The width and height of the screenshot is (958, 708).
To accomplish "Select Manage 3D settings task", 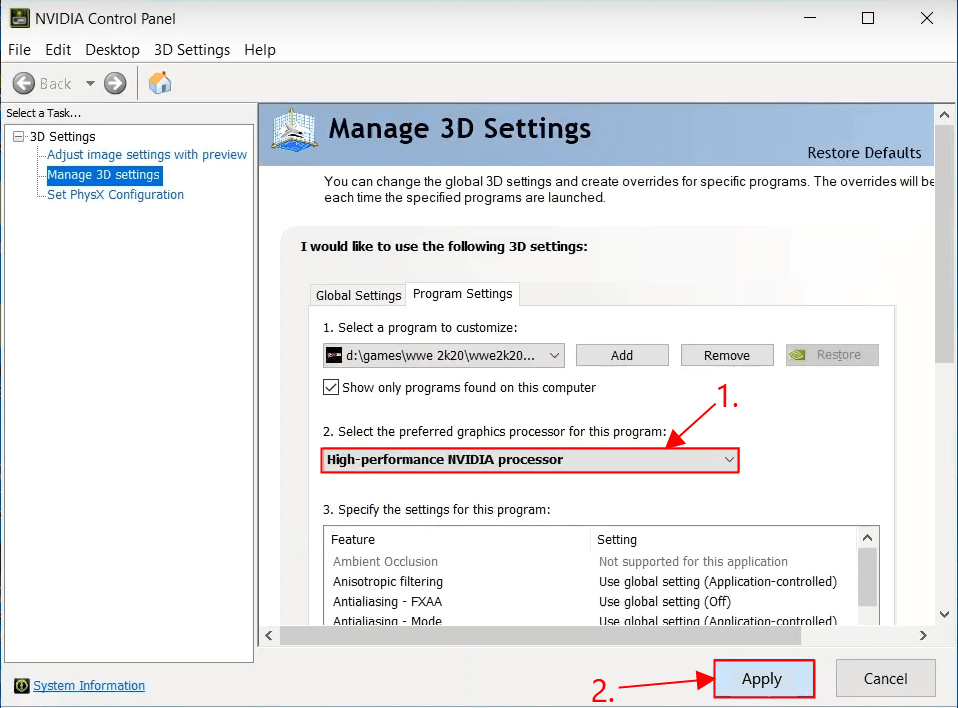I will 104,175.
